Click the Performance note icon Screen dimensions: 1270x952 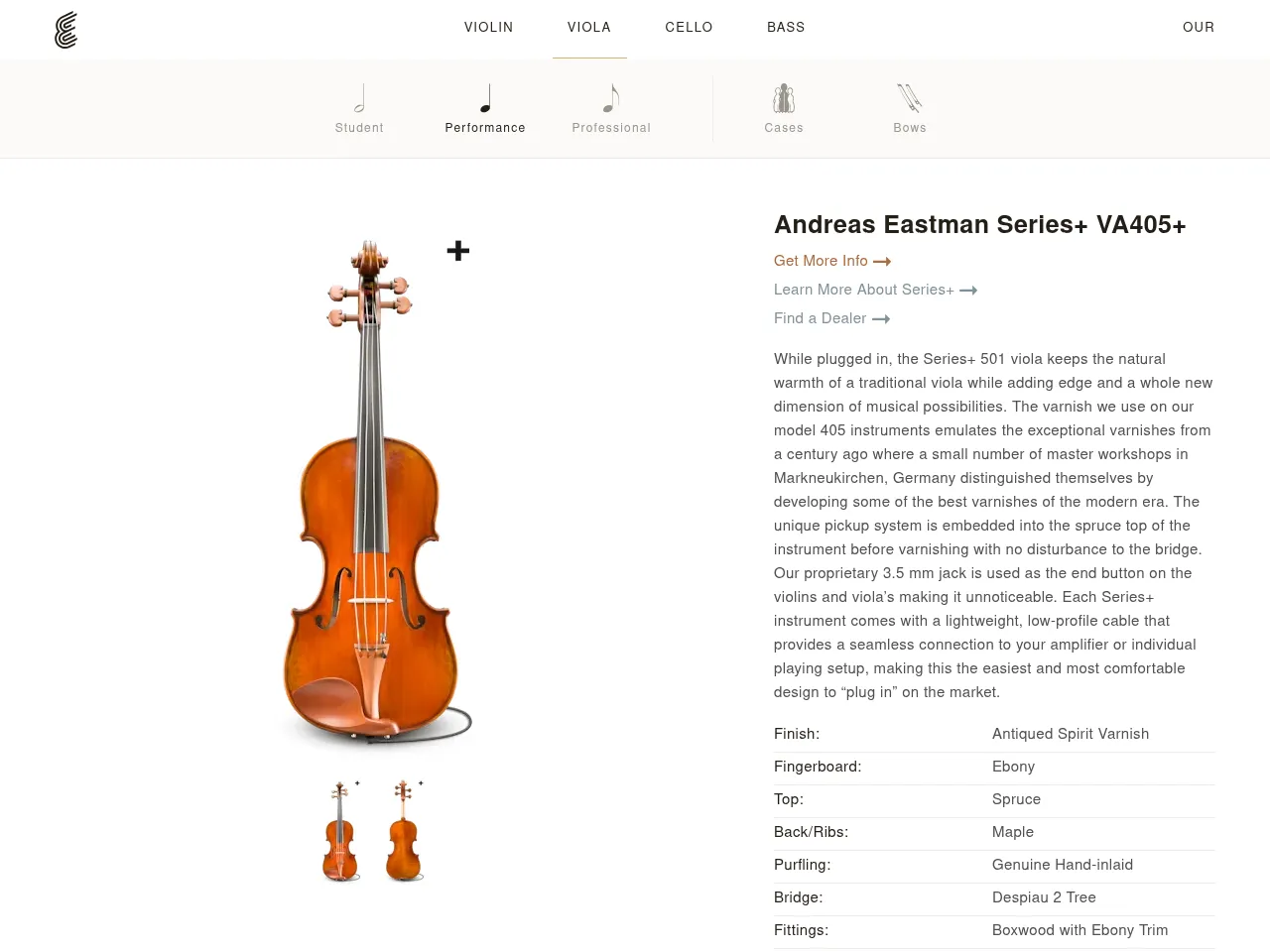[485, 99]
